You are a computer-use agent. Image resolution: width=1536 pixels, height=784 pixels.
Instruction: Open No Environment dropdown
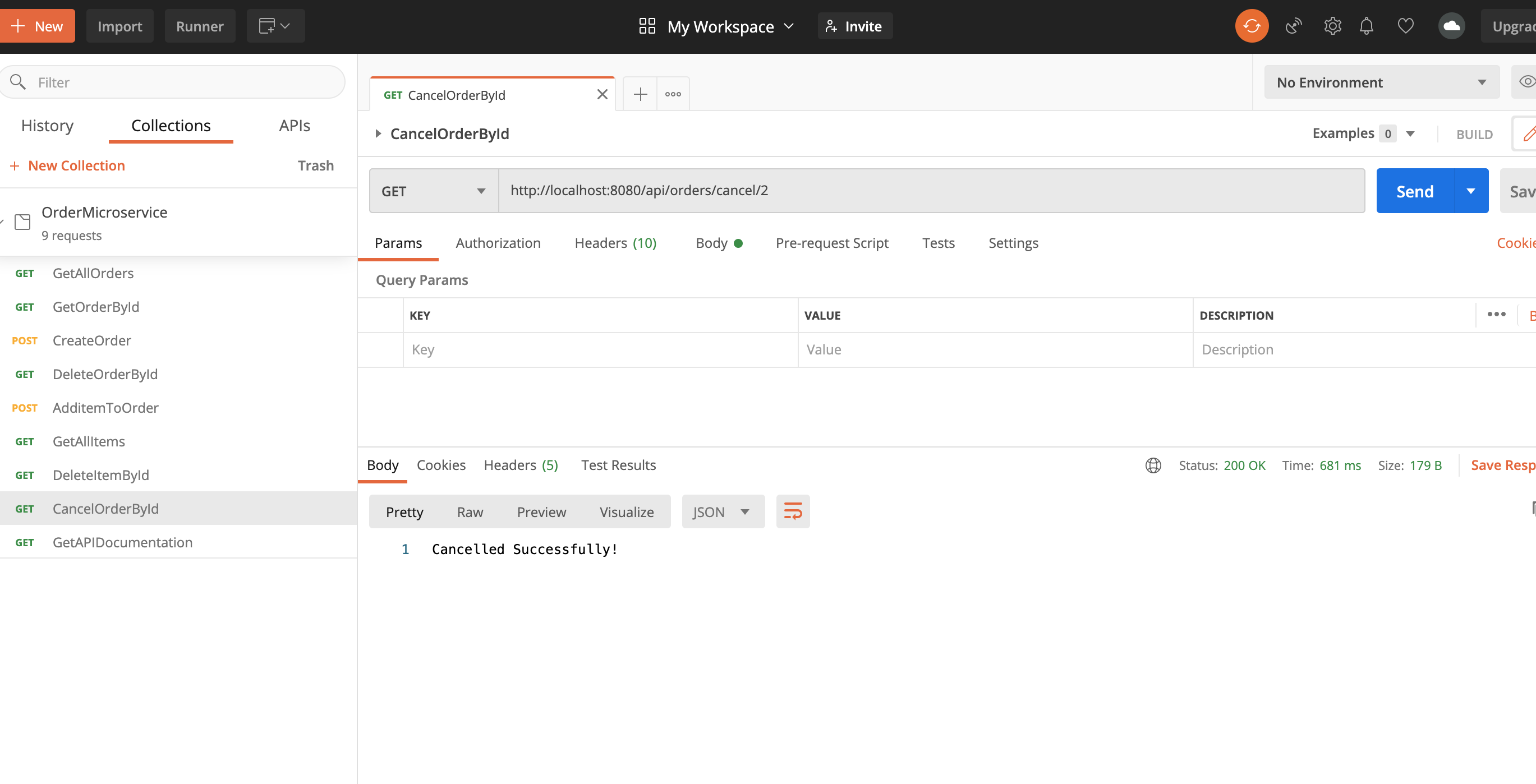[1381, 82]
